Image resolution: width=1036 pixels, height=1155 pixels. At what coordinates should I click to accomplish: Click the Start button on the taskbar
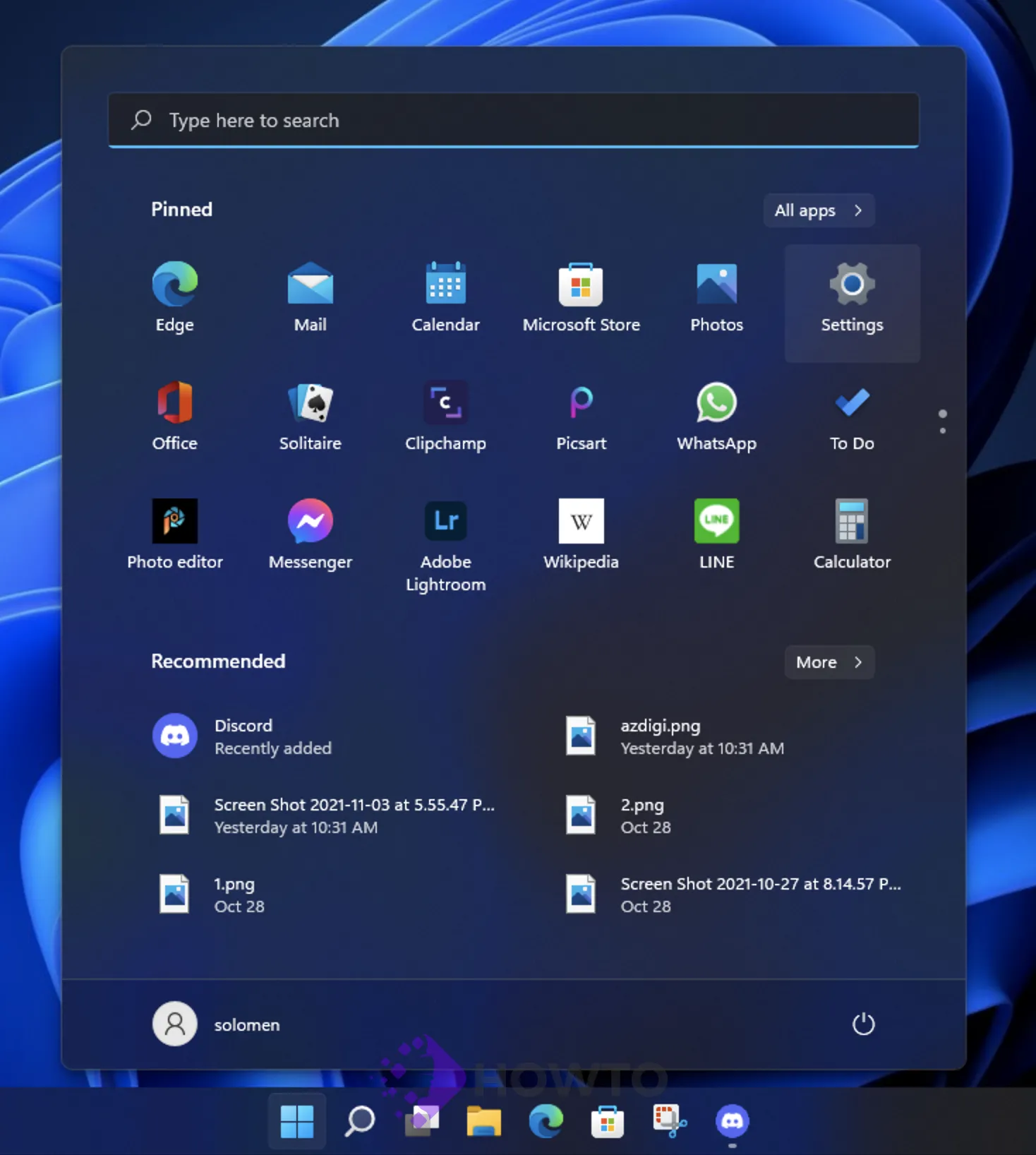(x=297, y=1120)
